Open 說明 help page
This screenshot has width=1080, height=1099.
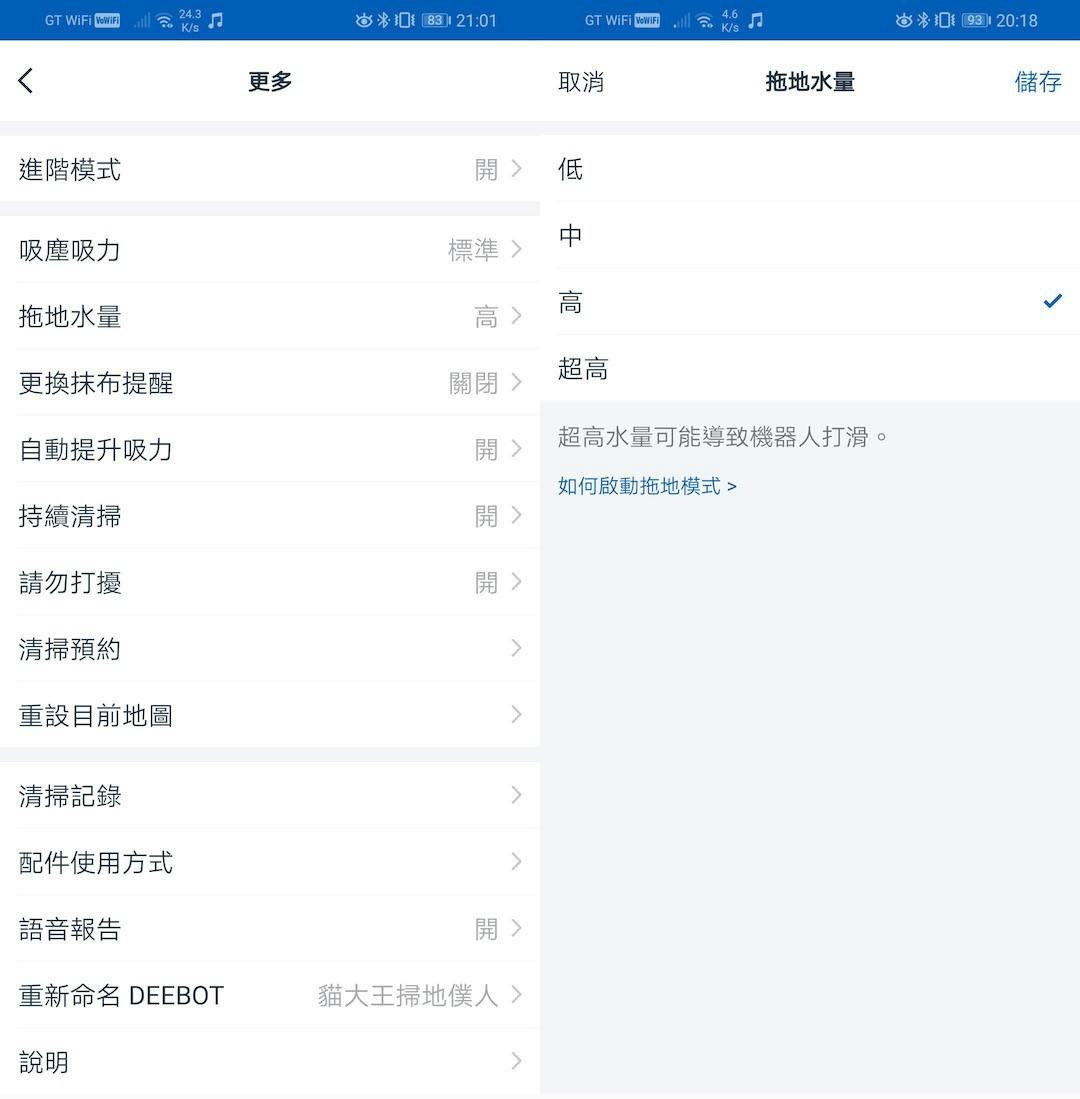(270, 1061)
